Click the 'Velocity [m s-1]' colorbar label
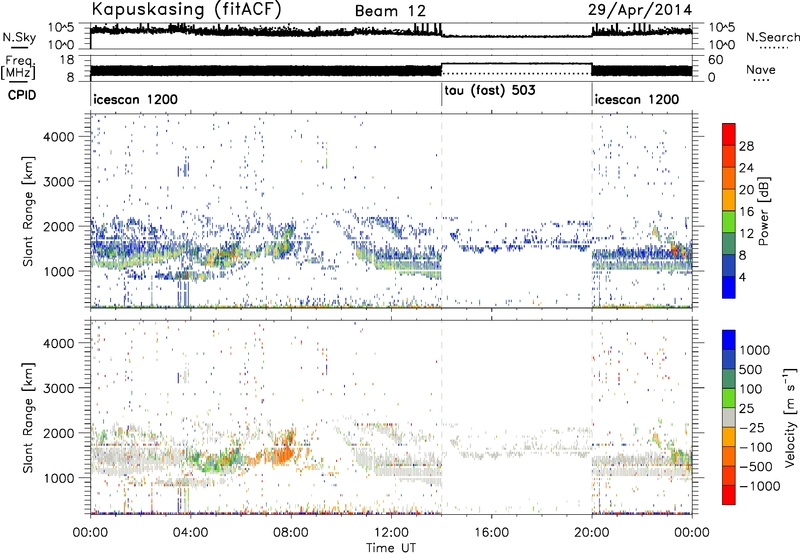Screen dimensions: 800x554 pos(790,417)
